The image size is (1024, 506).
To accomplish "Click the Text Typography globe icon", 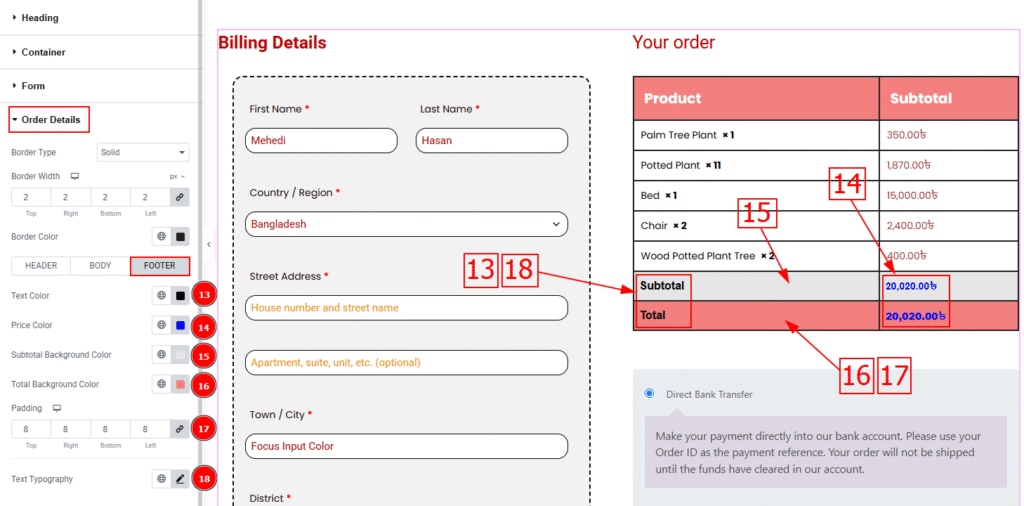I will tap(161, 479).
